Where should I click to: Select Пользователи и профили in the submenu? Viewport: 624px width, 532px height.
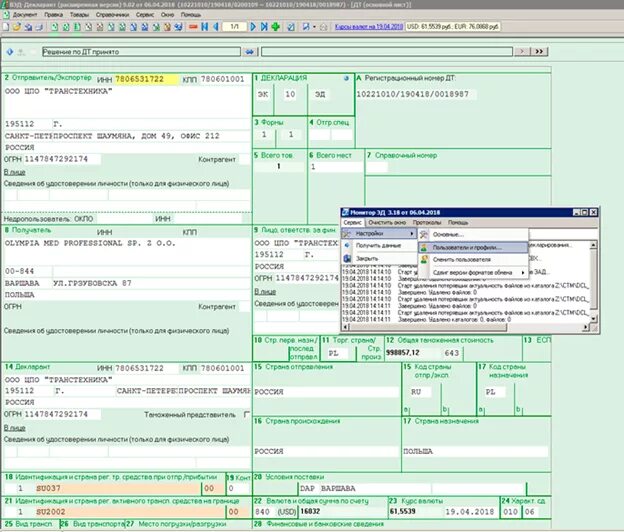pos(473,247)
